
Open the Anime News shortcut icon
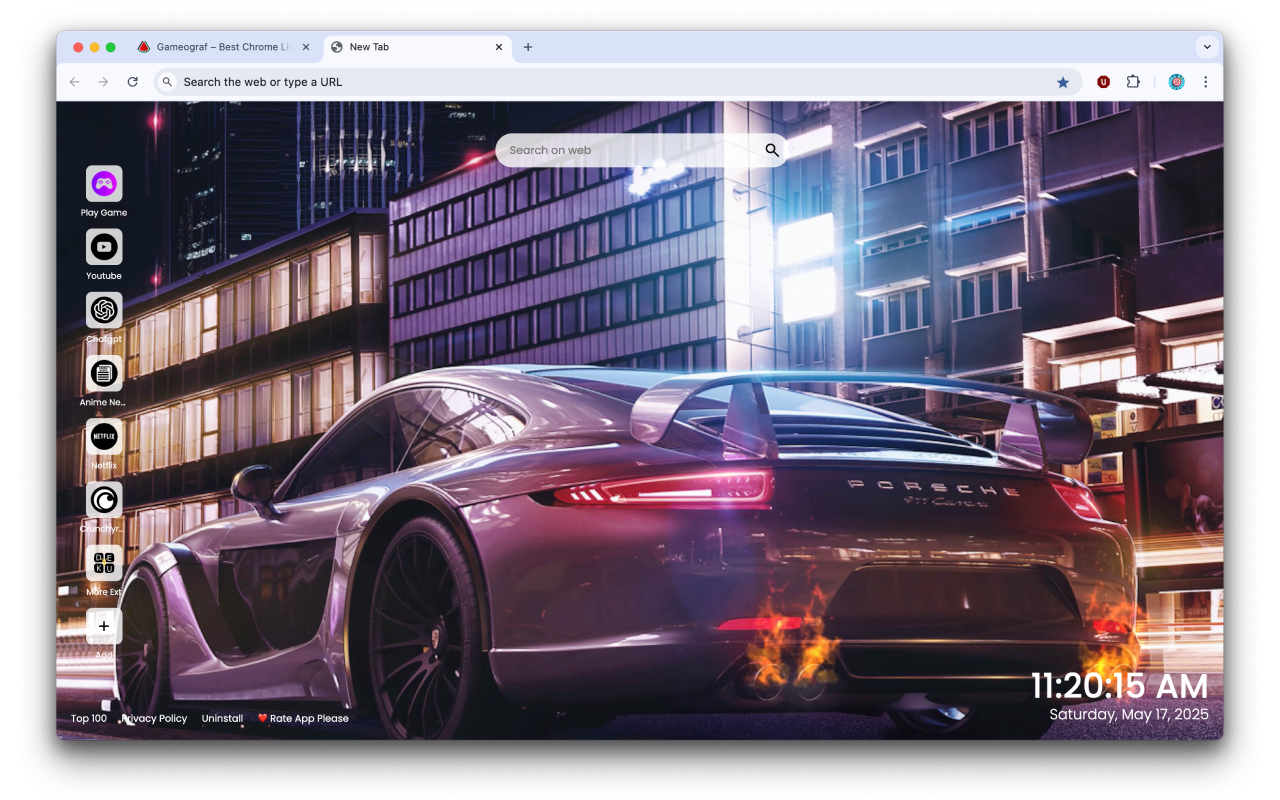point(104,374)
